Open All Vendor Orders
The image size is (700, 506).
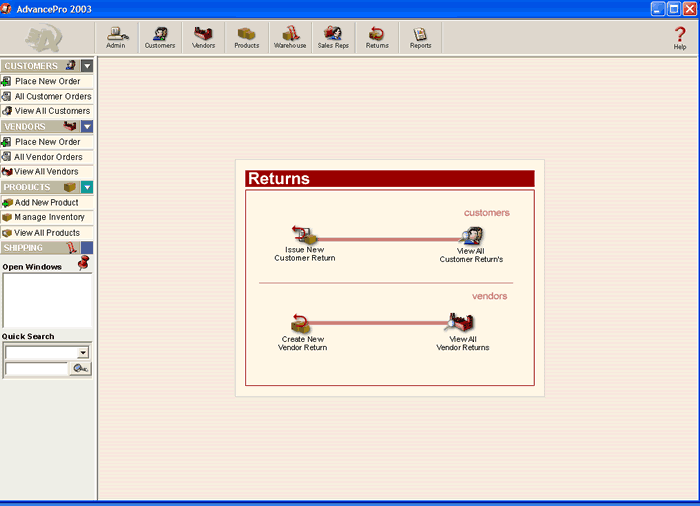click(x=47, y=157)
